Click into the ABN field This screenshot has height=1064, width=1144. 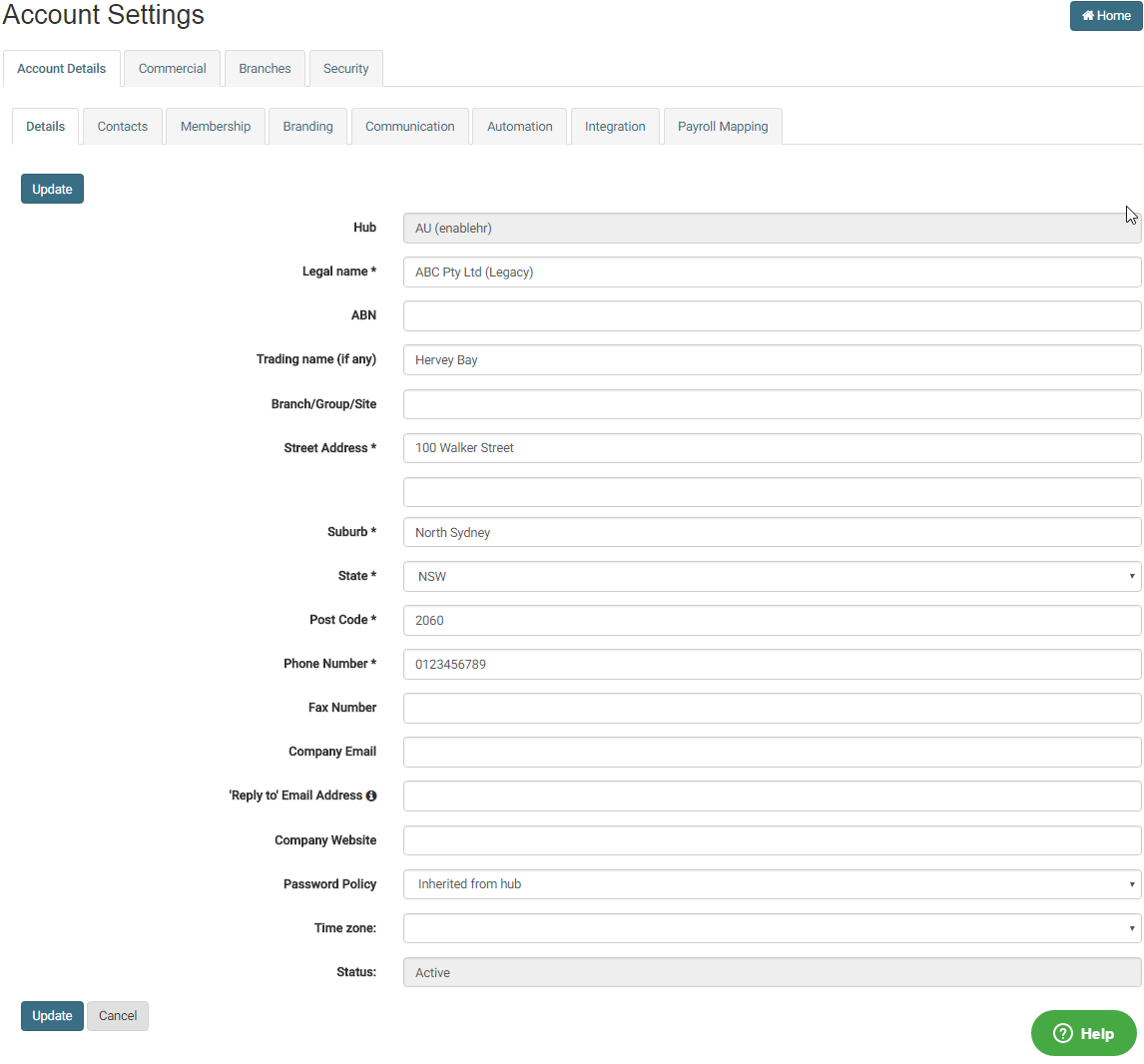(x=772, y=316)
